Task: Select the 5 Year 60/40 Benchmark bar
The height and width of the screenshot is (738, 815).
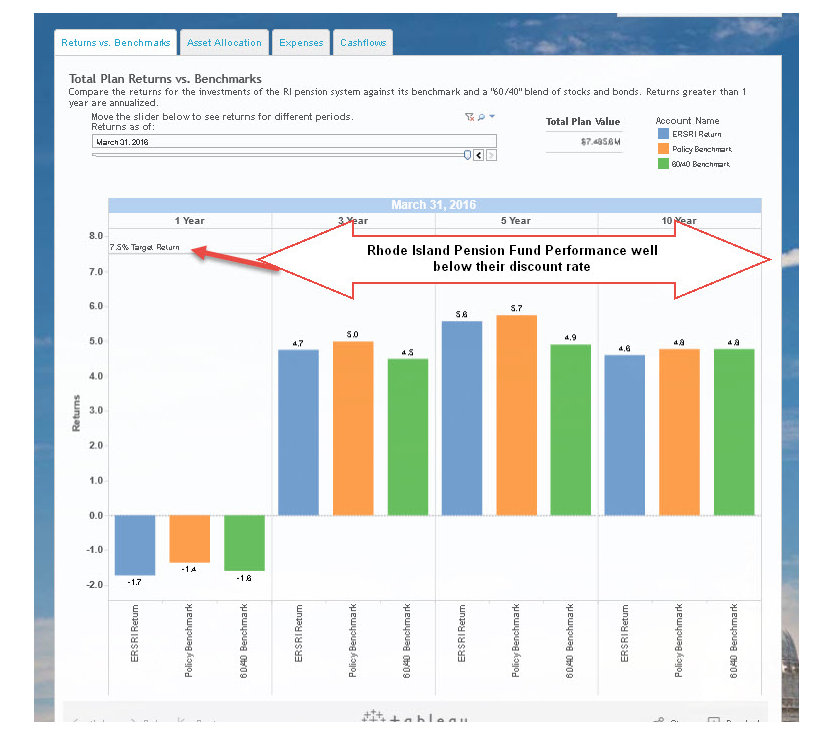Action: [x=571, y=430]
